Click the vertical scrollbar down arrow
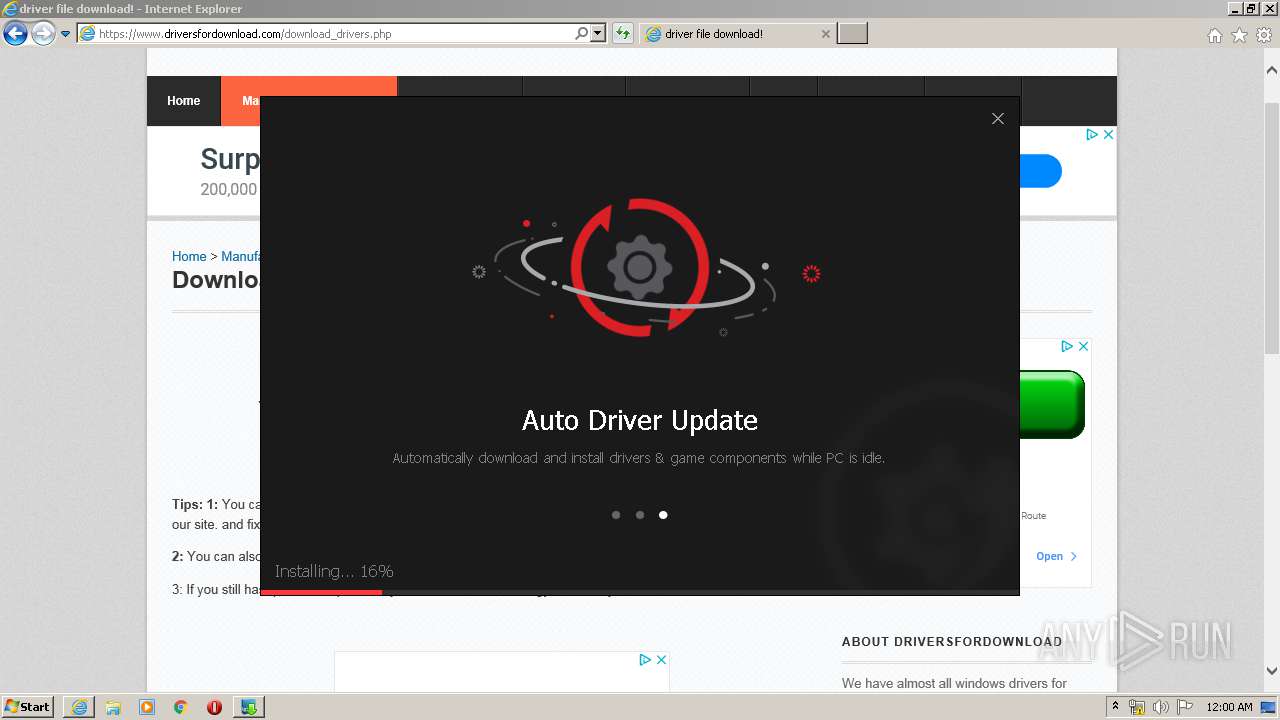Screen dimensions: 1280x720 (x=1272, y=671)
